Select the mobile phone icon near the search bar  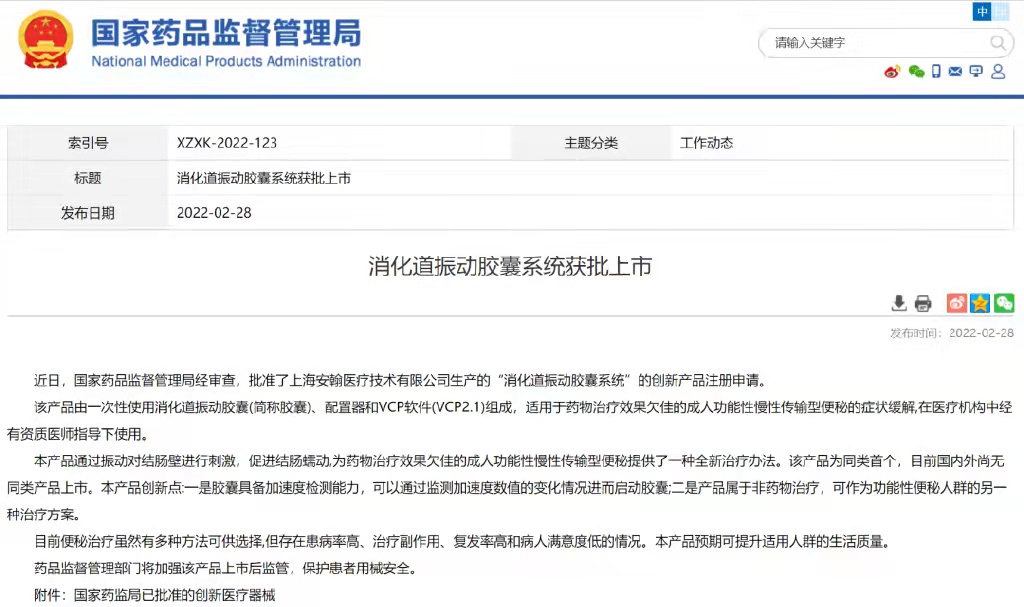[x=936, y=72]
